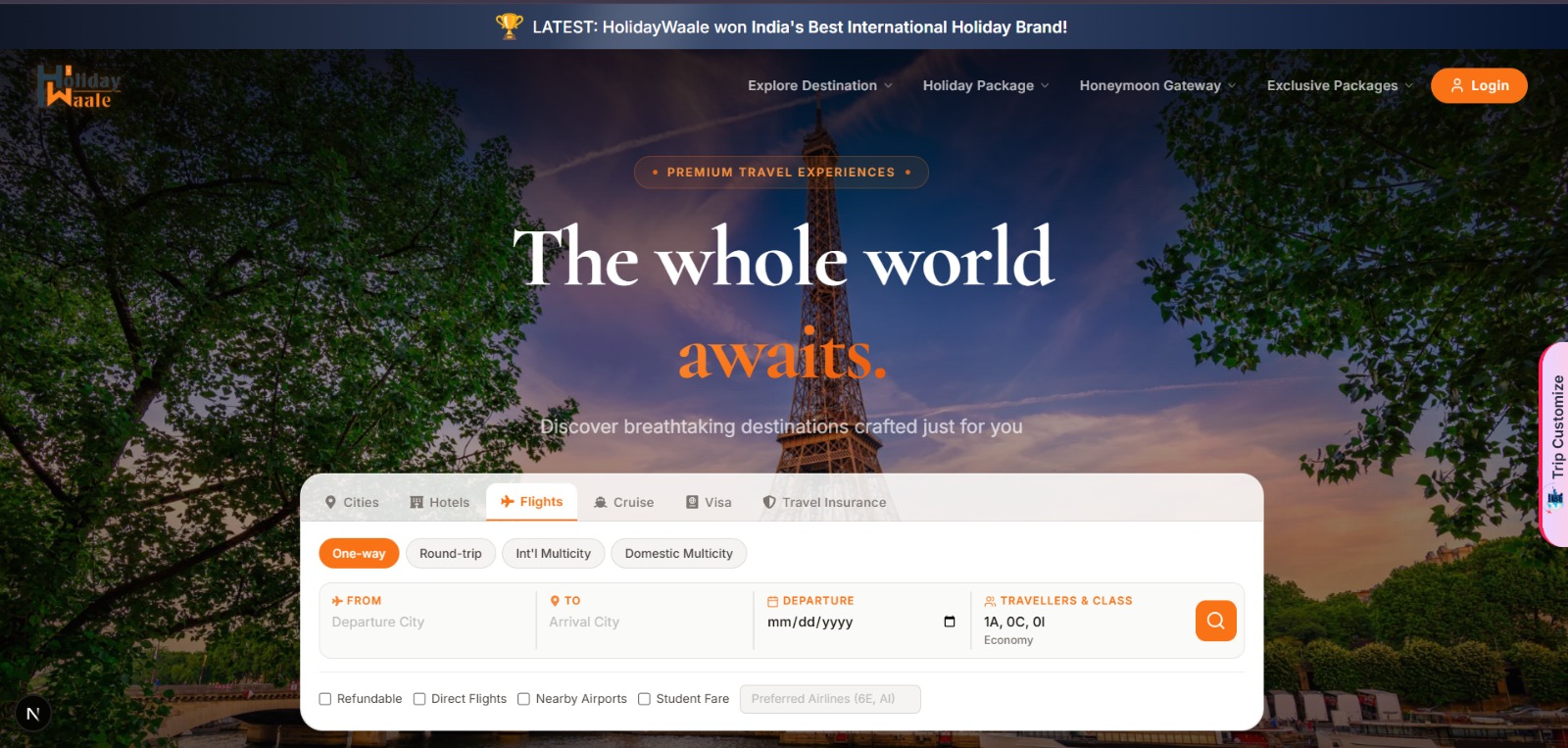Expand the Holiday Package dropdown
This screenshot has height=748, width=1568.
(x=986, y=85)
